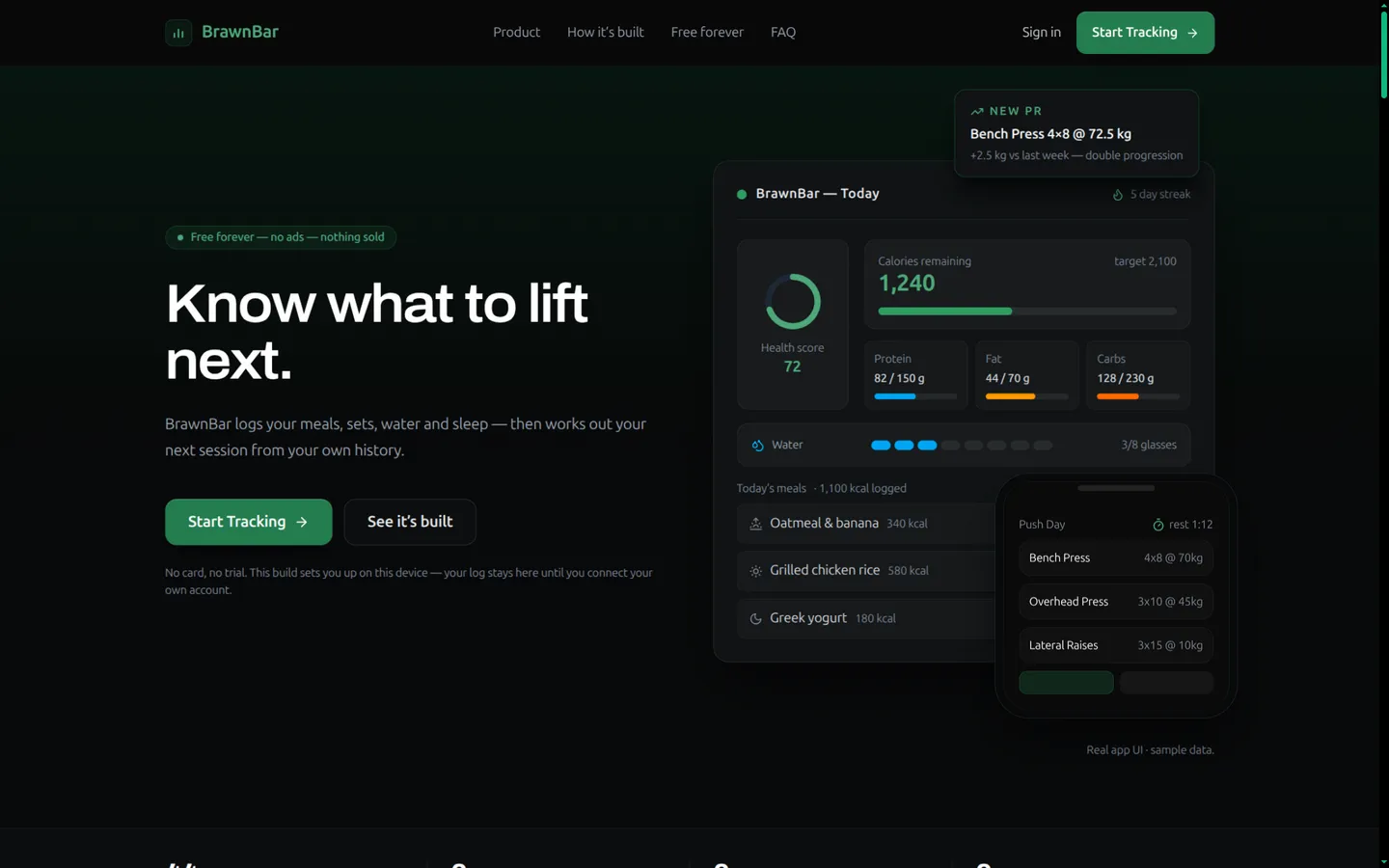Click the green button below Lateral Raises
Image resolution: width=1389 pixels, height=868 pixels.
[x=1066, y=683]
